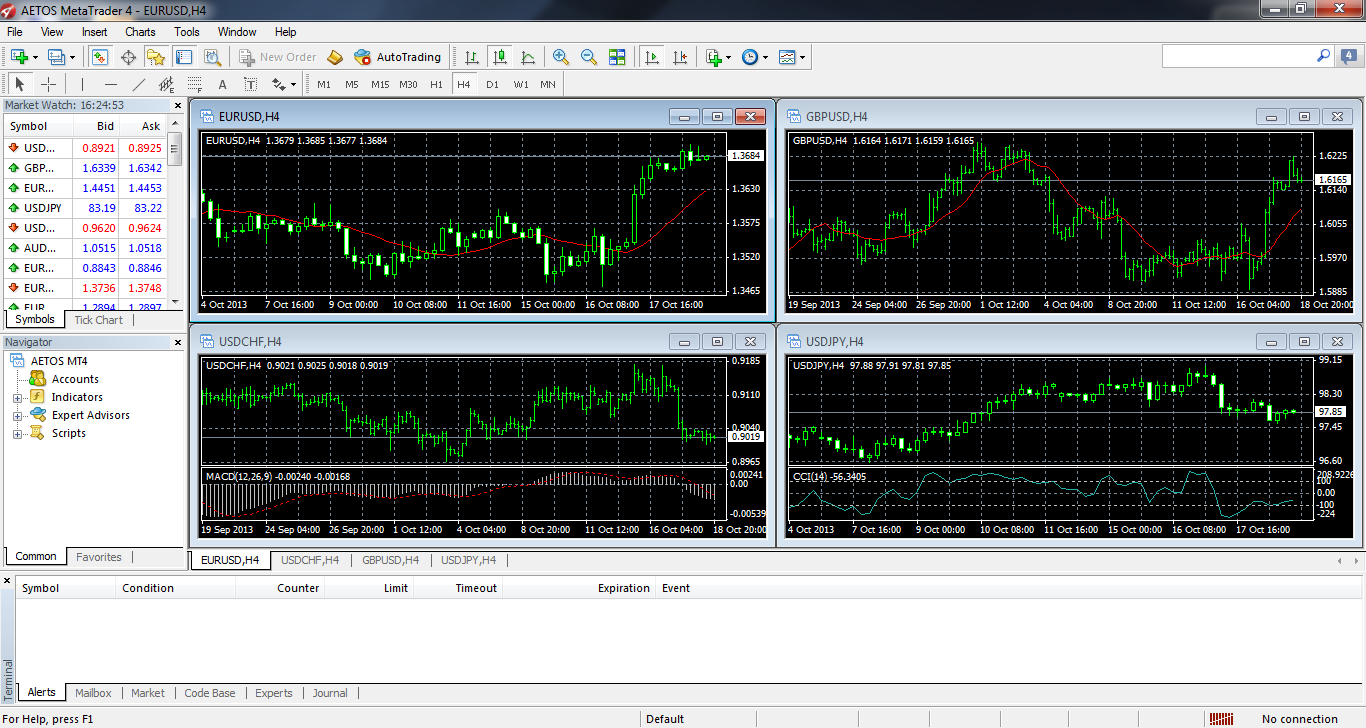Open the Charts menu
The height and width of the screenshot is (728, 1366).
click(140, 32)
